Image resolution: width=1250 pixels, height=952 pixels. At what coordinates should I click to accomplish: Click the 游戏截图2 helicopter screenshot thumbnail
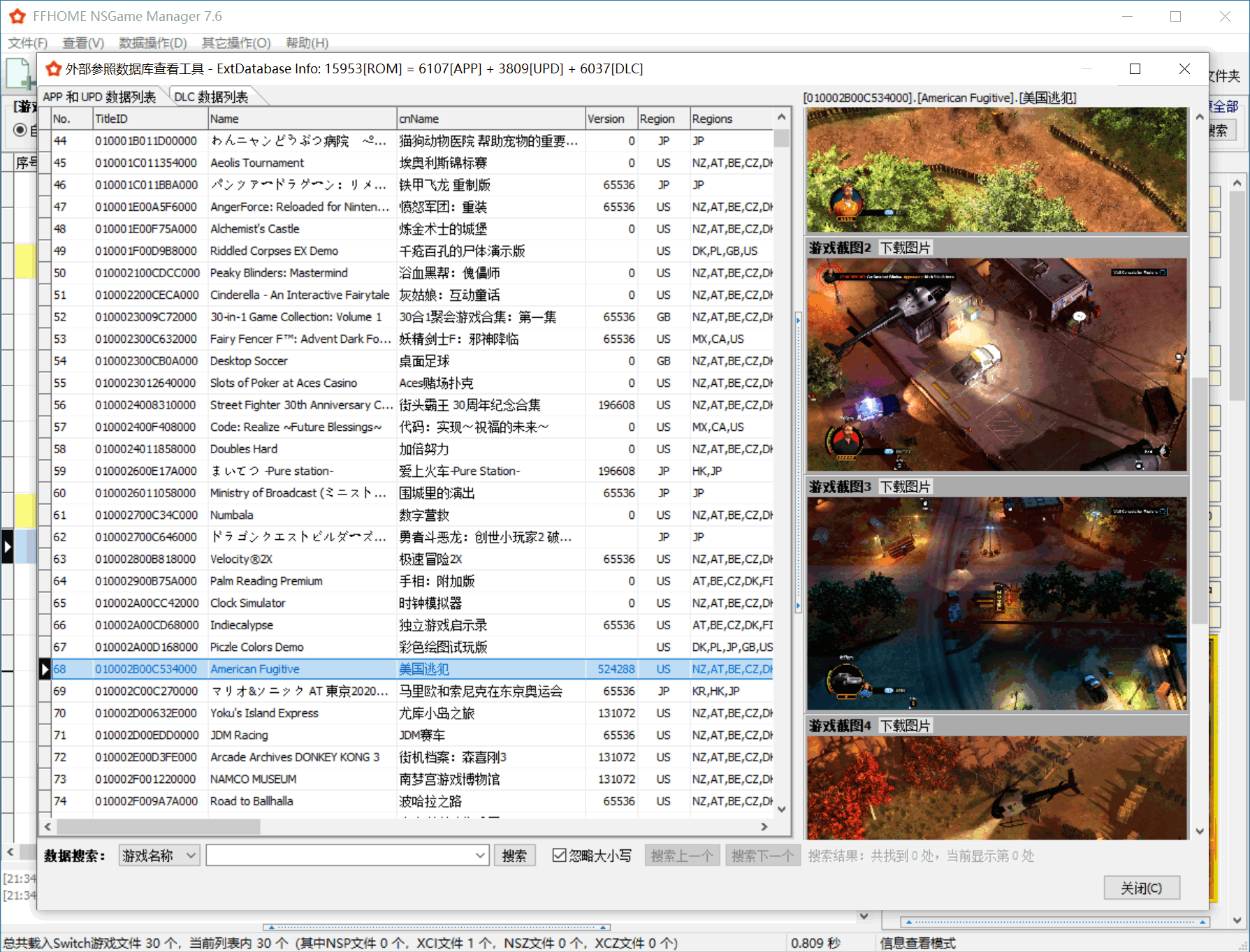tap(997, 365)
